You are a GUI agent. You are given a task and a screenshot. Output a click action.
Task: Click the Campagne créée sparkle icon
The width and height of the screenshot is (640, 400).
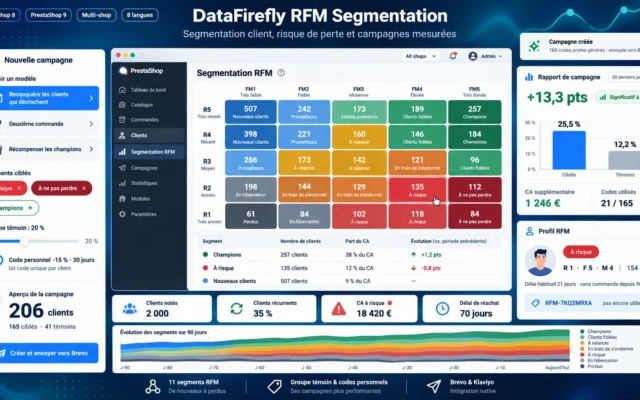(534, 46)
